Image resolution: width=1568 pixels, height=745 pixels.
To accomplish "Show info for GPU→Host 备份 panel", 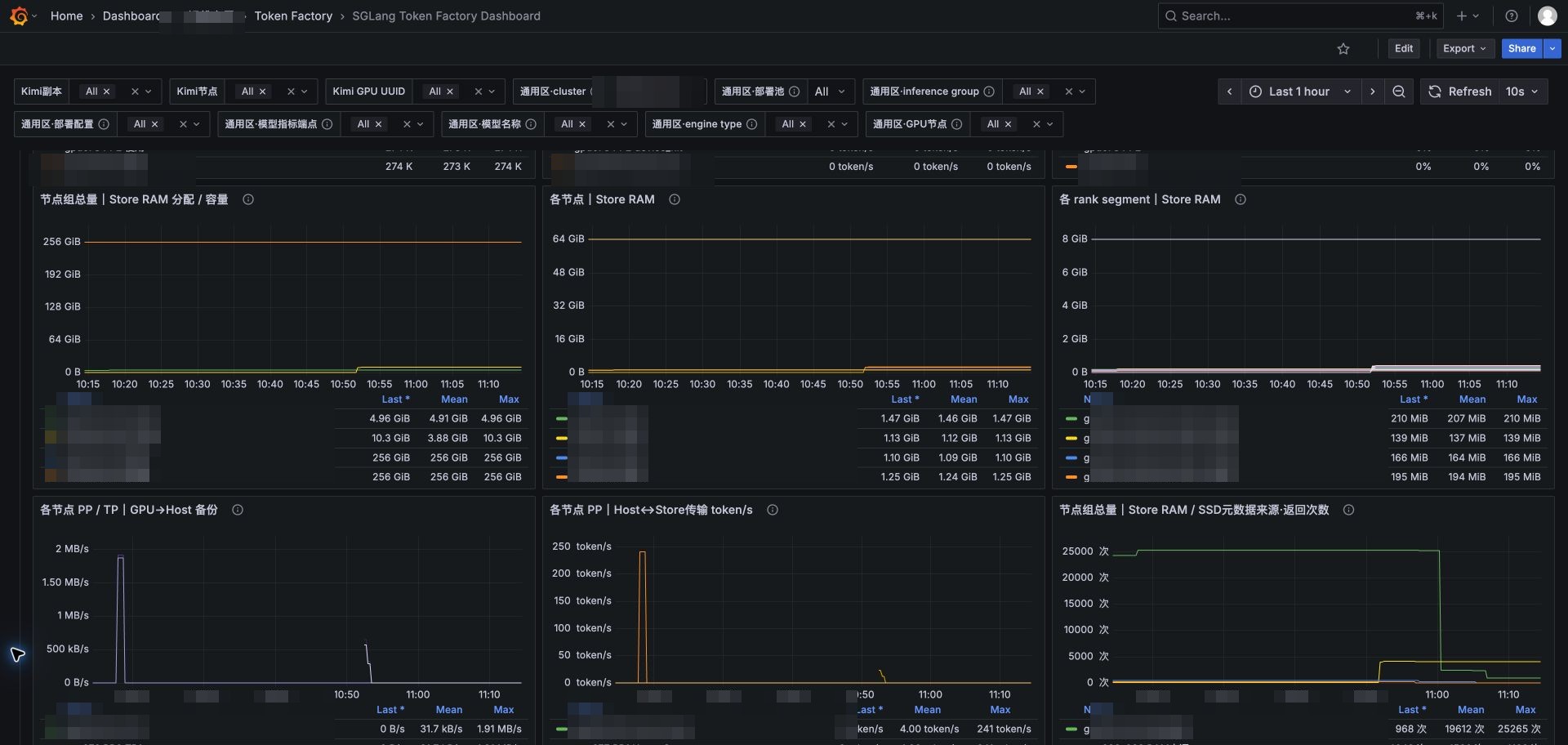I will [238, 510].
